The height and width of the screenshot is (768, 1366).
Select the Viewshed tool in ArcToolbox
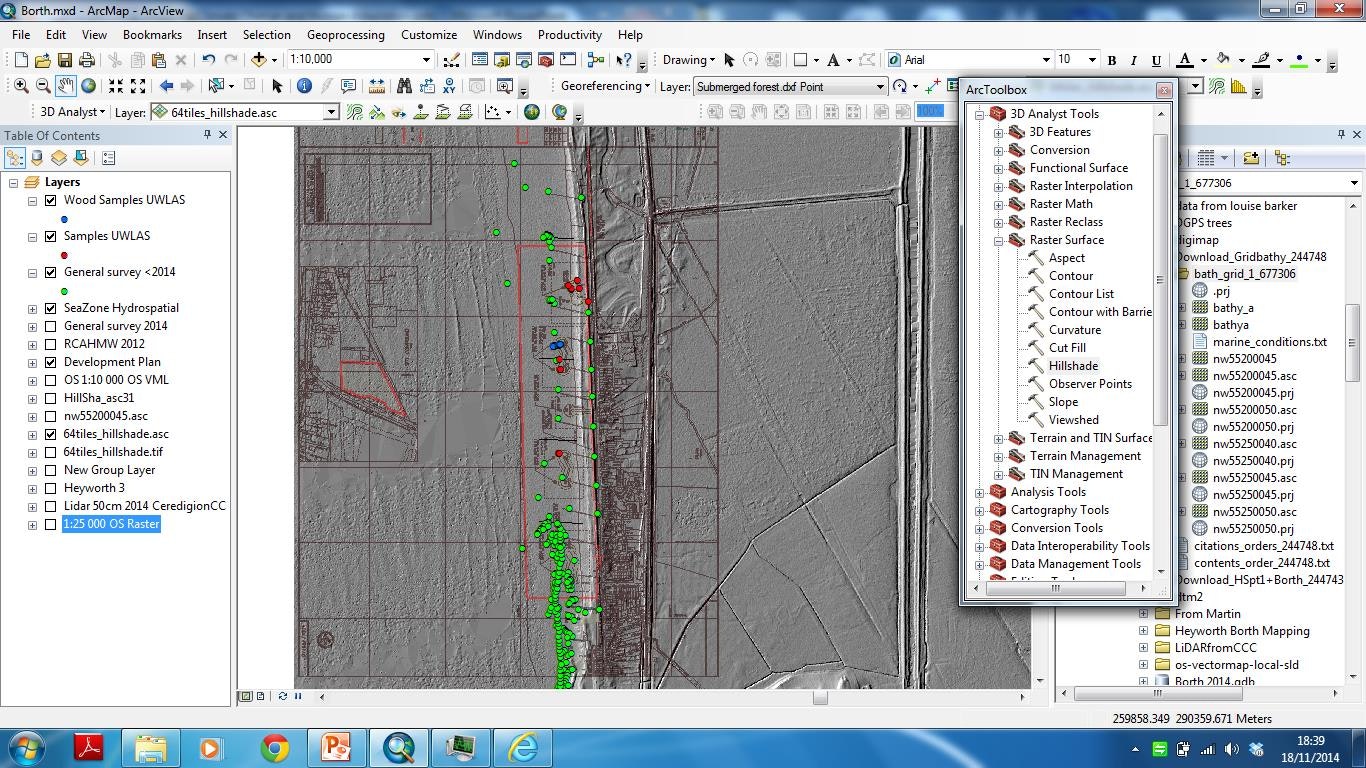point(1073,420)
